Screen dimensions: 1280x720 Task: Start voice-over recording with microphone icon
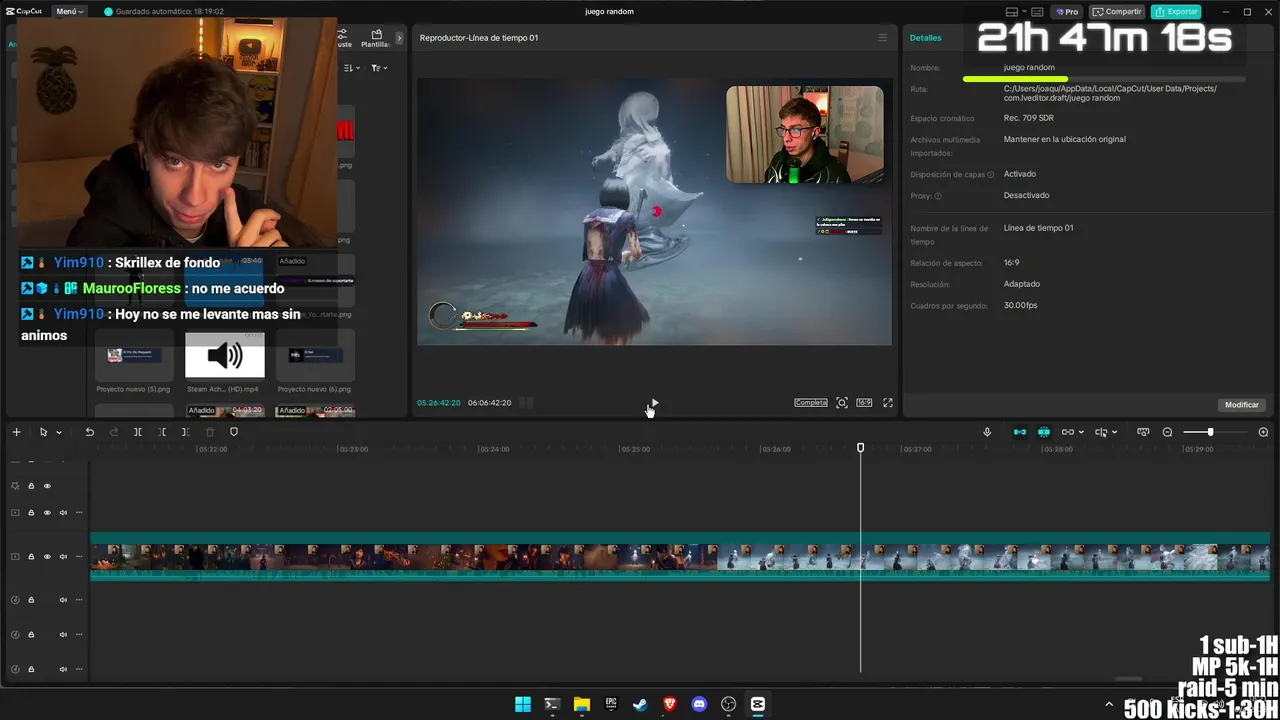[987, 432]
